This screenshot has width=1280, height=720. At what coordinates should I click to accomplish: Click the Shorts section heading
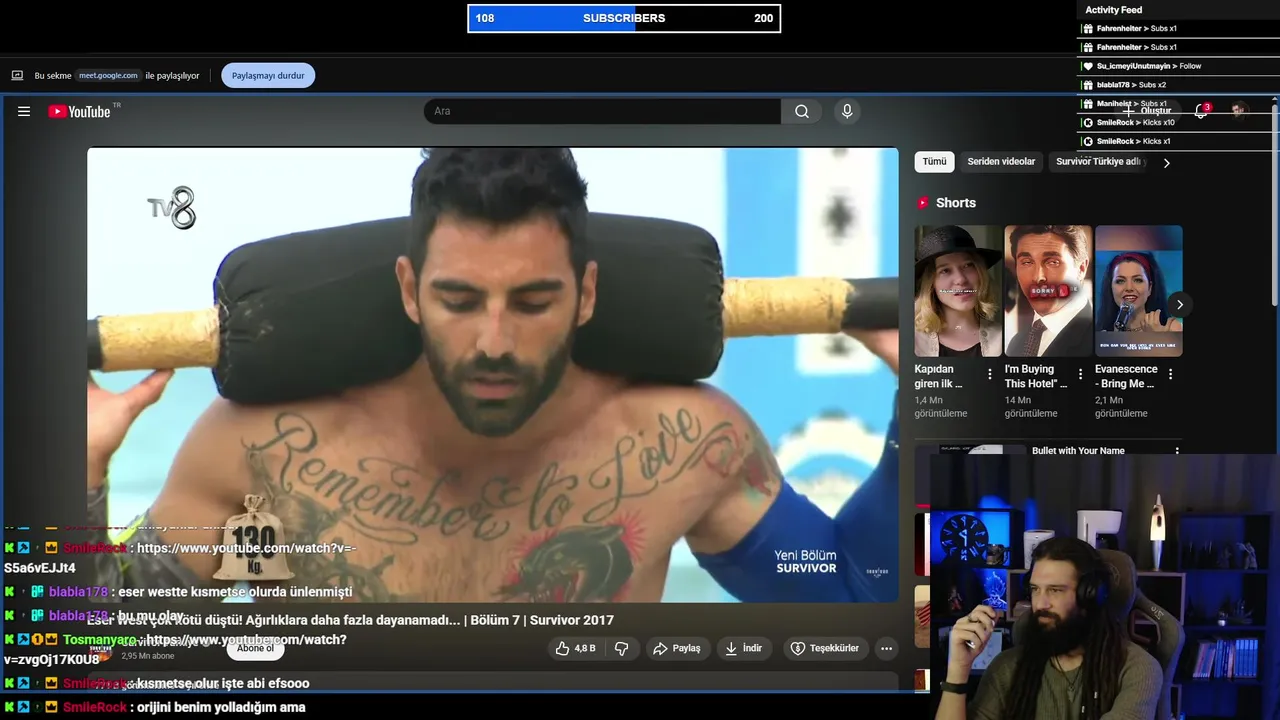pos(956,203)
